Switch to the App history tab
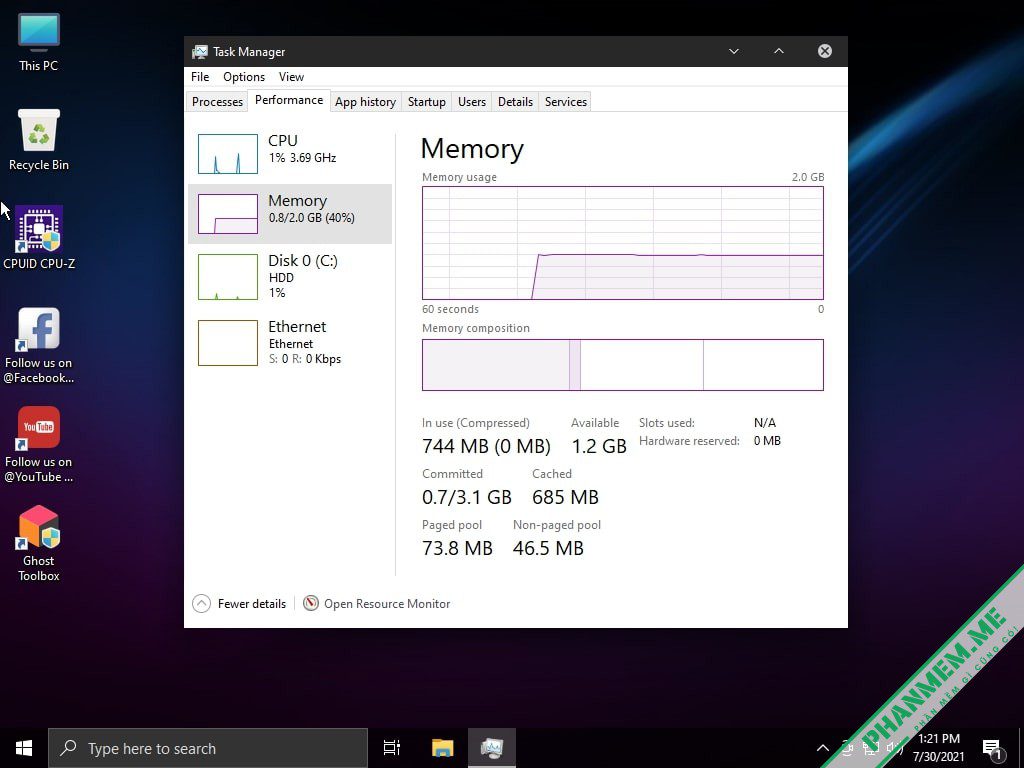The height and width of the screenshot is (768, 1024). pos(366,102)
